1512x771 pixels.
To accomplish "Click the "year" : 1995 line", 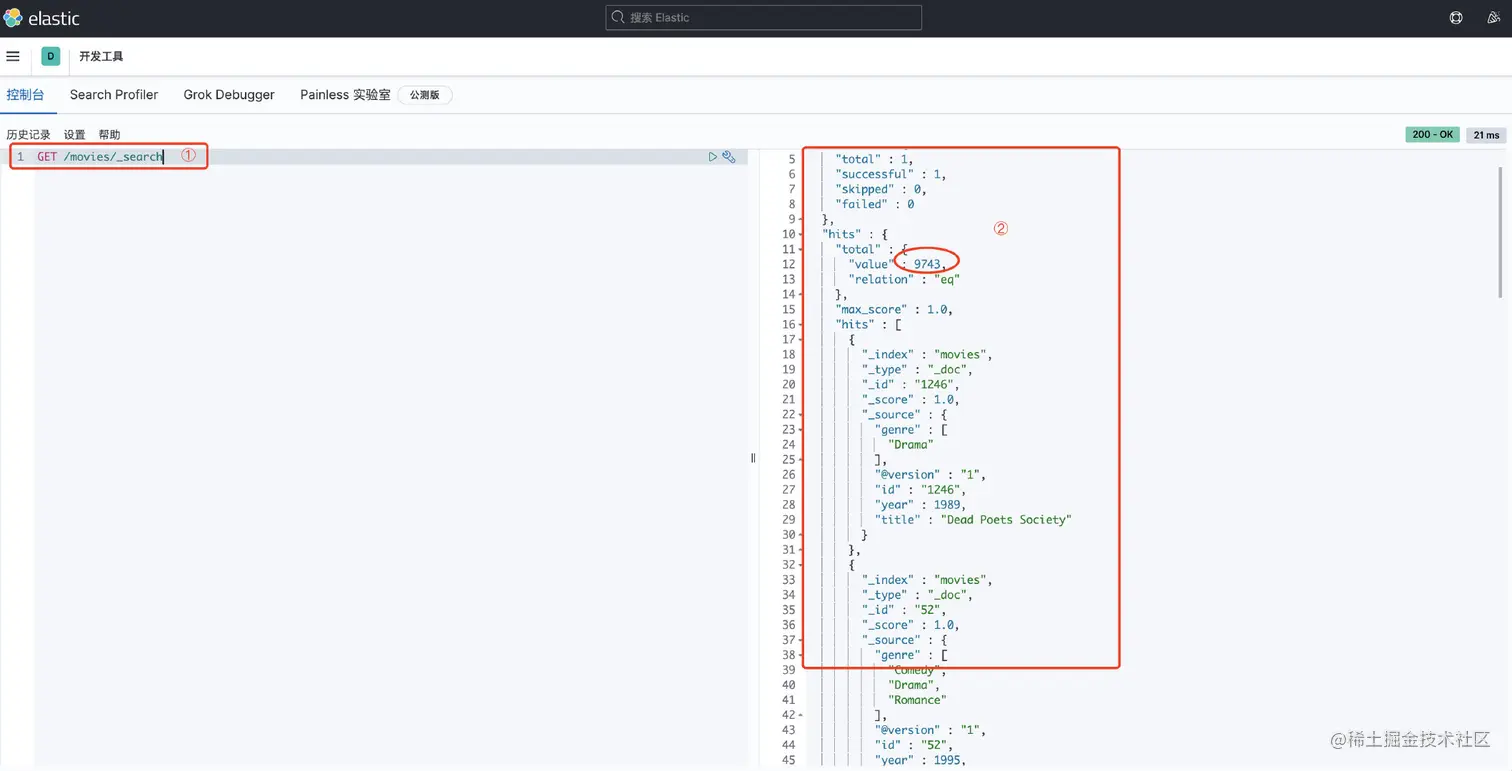I will tap(920, 760).
